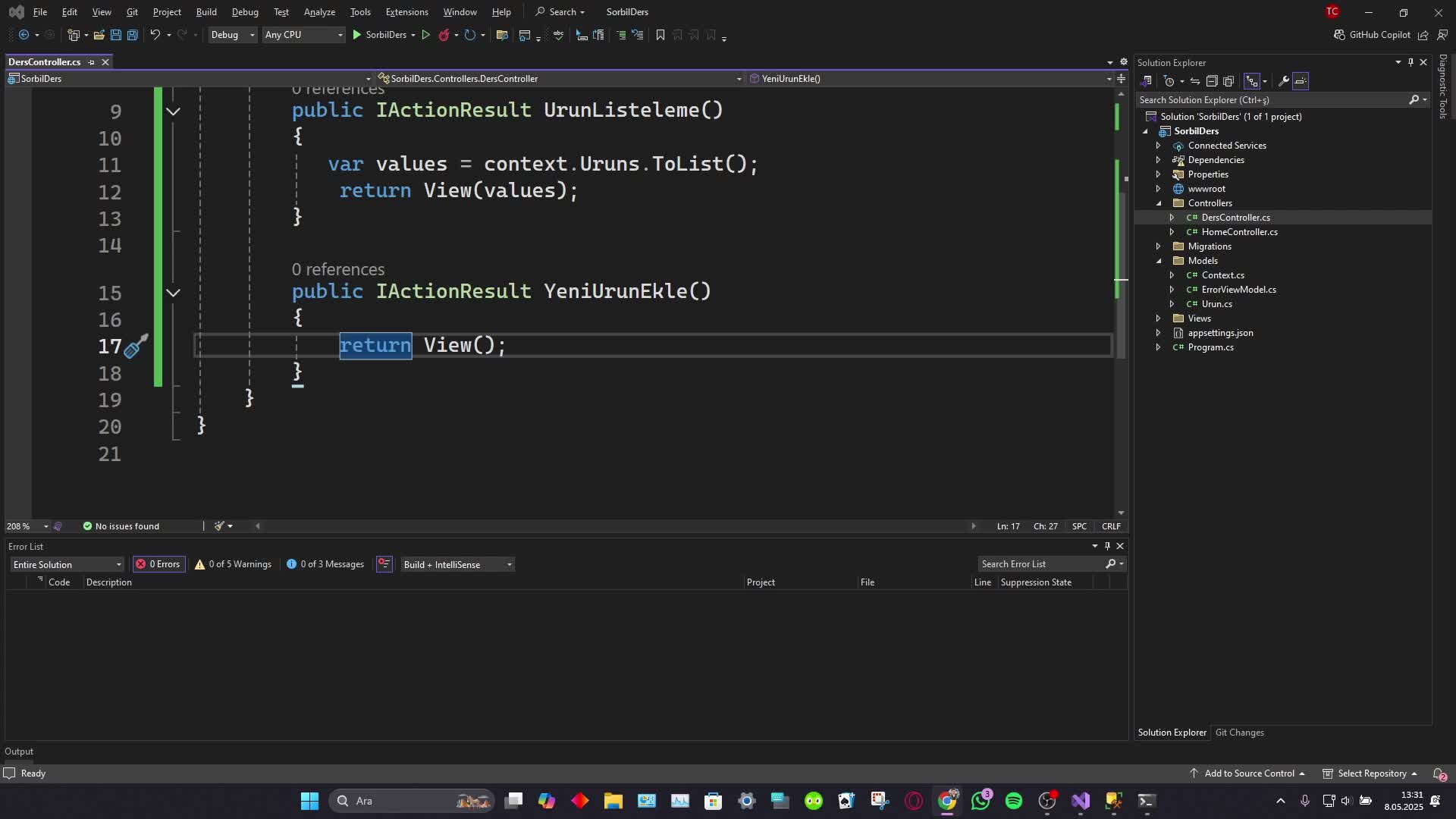The width and height of the screenshot is (1456, 819).
Task: Toggle the 0 Errors filter
Action: click(158, 564)
